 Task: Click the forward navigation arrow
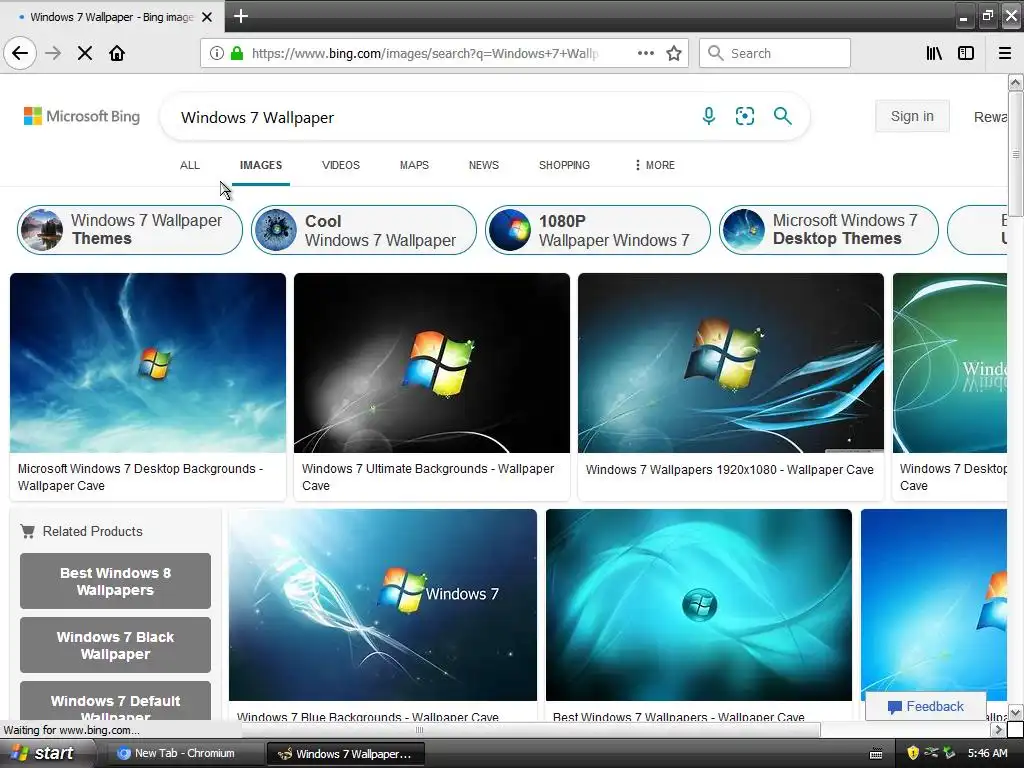53,53
